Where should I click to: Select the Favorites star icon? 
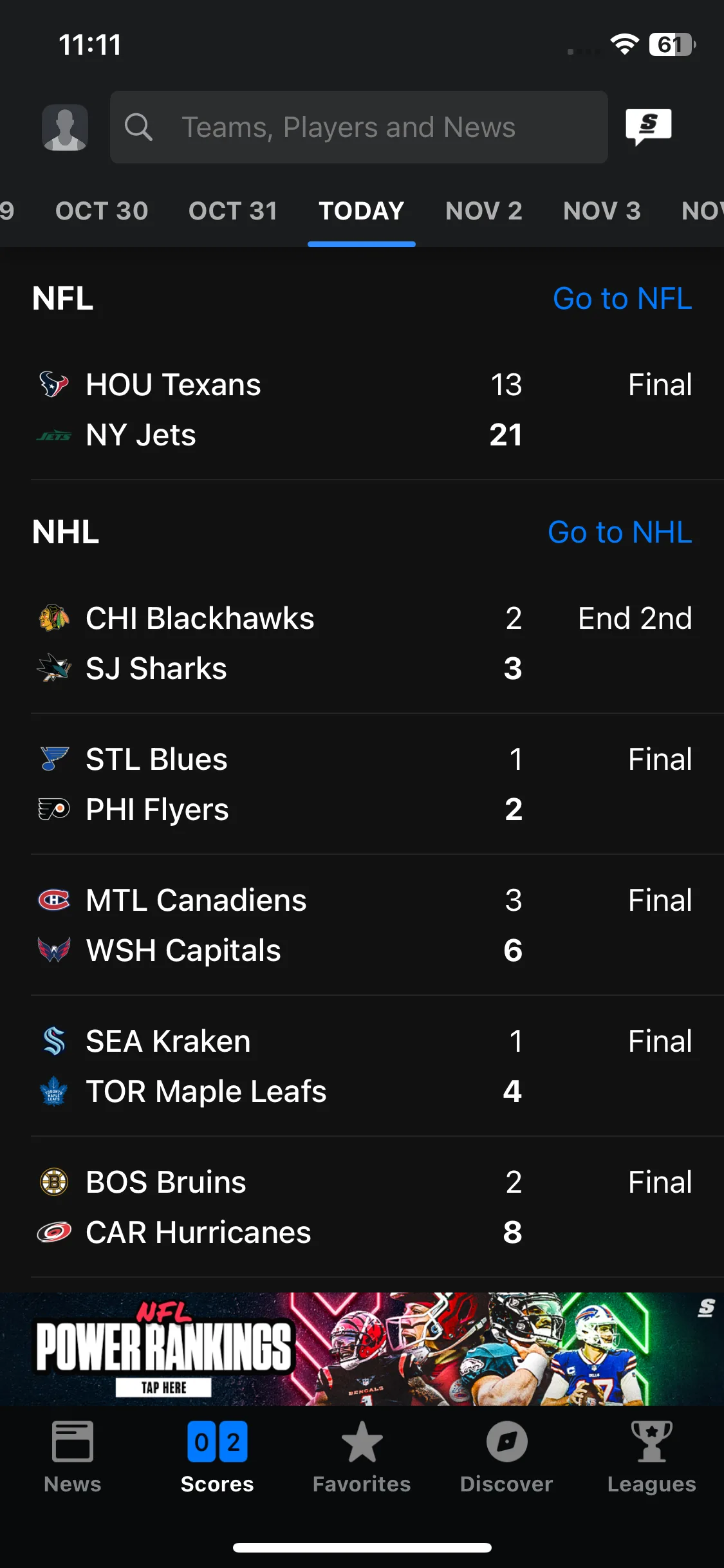(362, 1442)
